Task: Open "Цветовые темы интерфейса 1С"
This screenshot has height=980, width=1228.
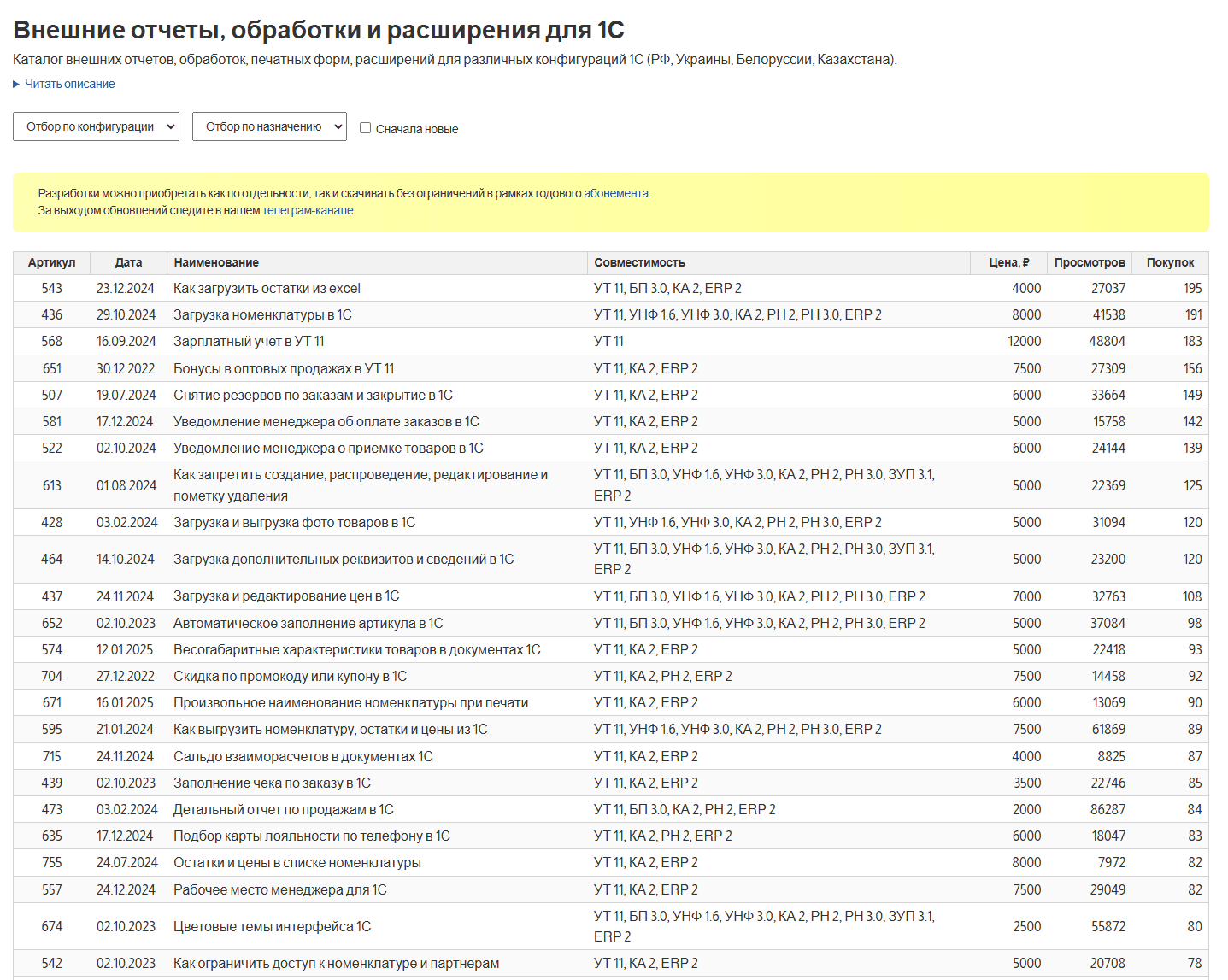Action: 273,926
